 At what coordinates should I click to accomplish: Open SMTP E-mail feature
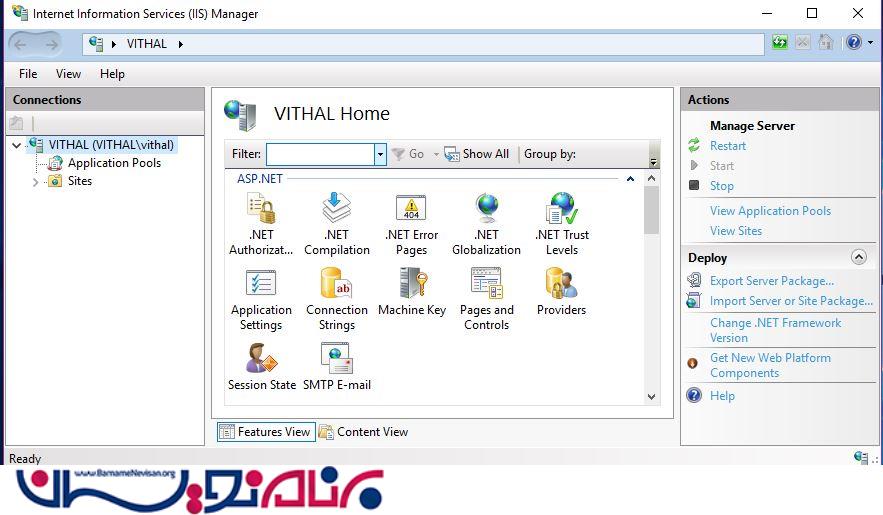click(337, 366)
